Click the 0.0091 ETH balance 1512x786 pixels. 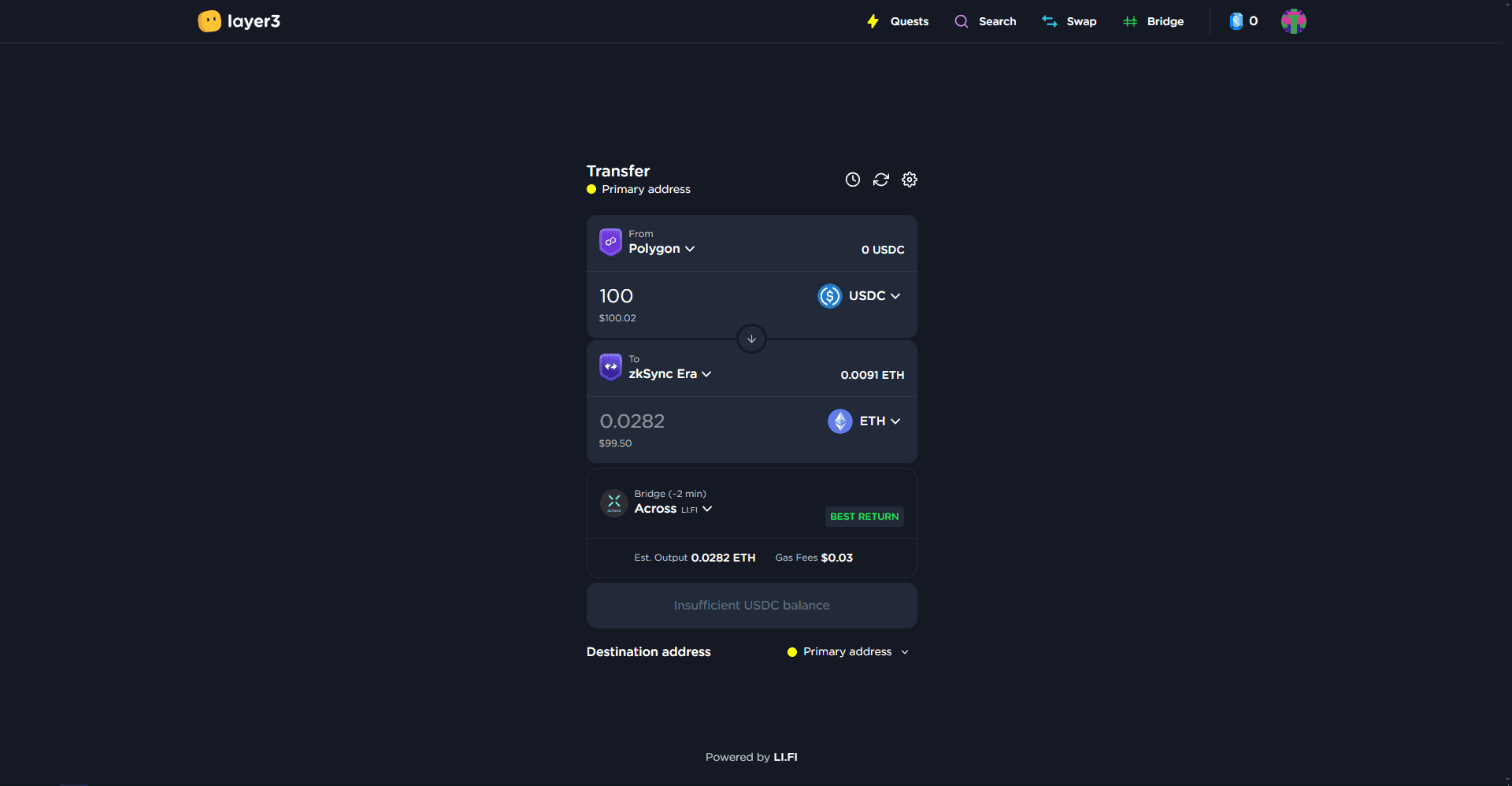pyautogui.click(x=873, y=375)
